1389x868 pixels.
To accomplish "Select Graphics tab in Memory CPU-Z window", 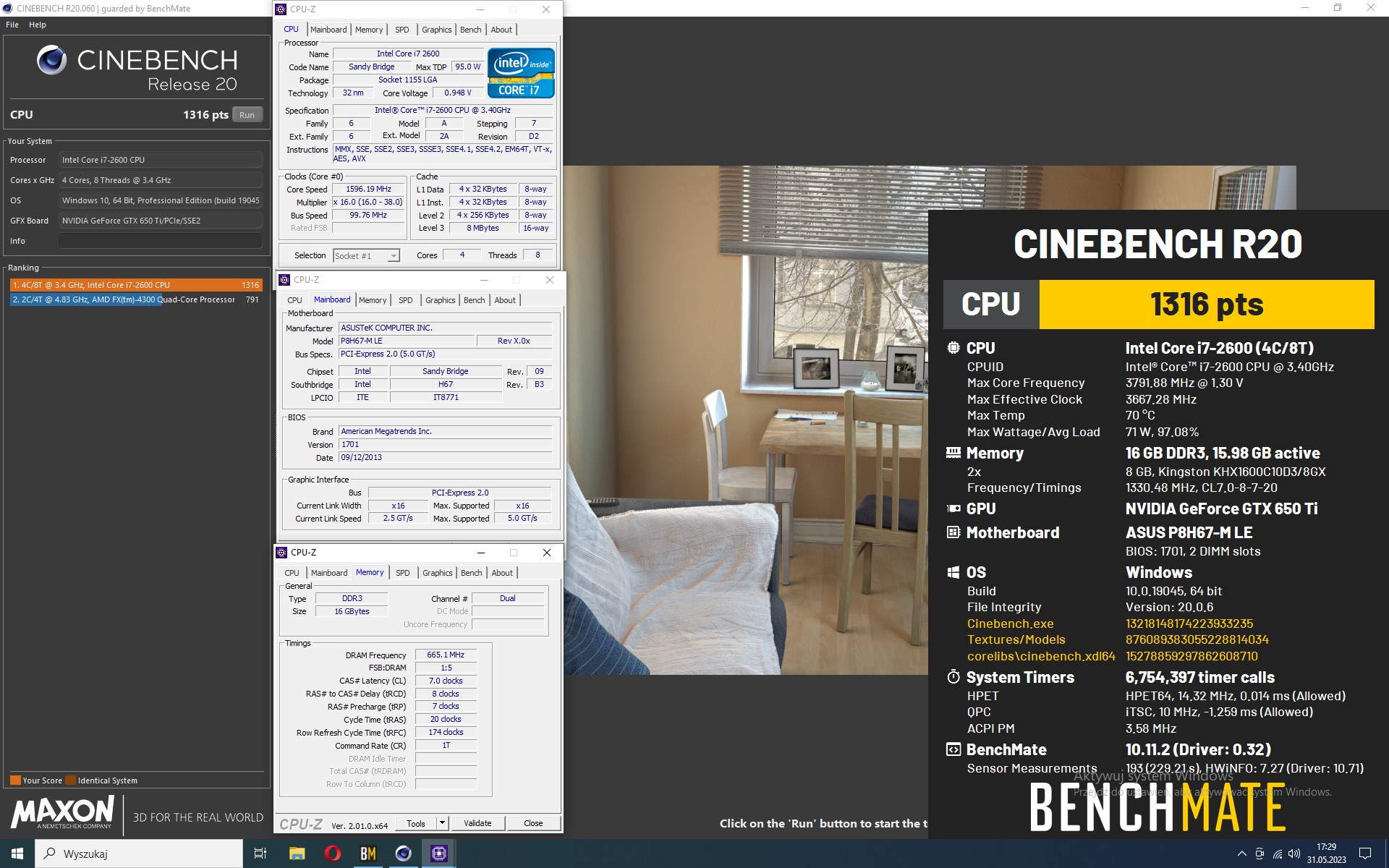I will click(x=437, y=573).
